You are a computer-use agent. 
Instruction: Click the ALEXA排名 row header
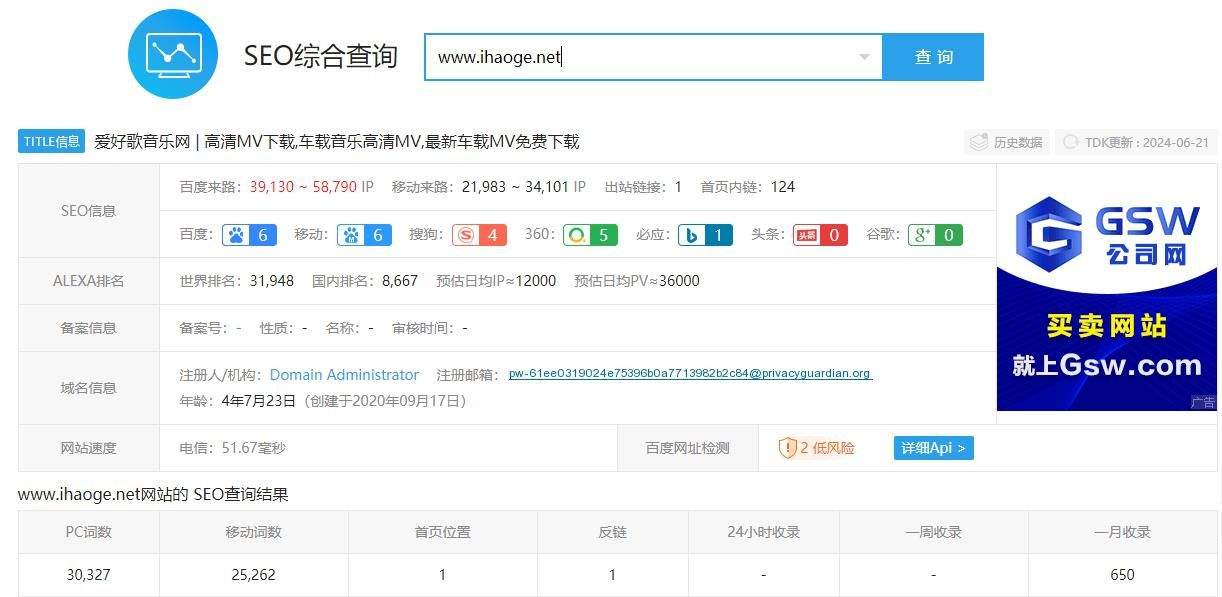point(89,281)
